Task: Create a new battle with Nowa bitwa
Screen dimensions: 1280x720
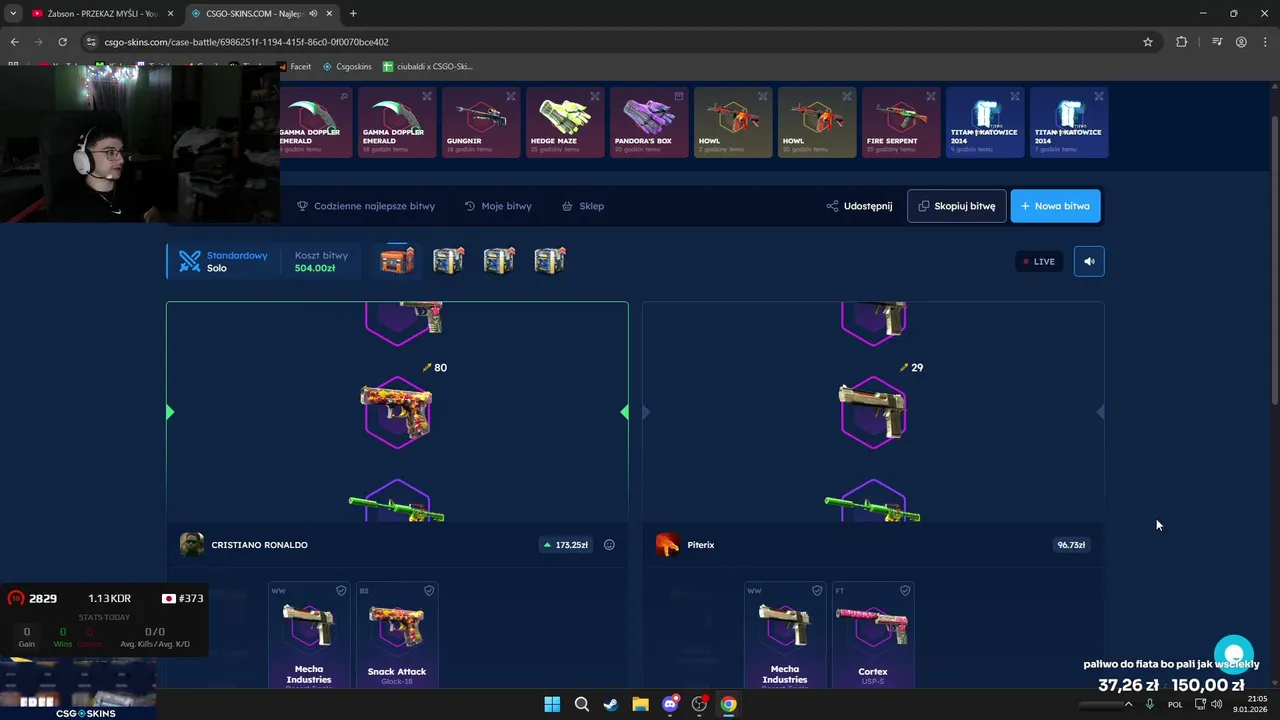Action: pyautogui.click(x=1055, y=206)
